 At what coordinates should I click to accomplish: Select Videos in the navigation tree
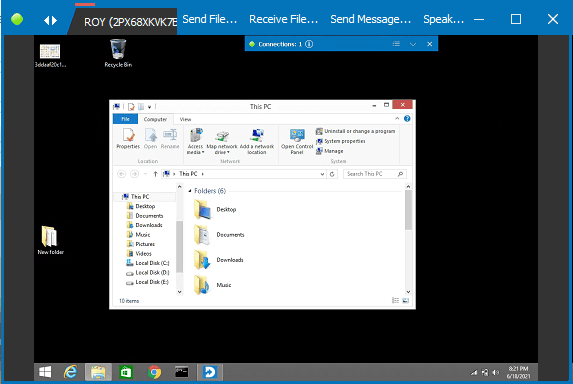coord(139,254)
